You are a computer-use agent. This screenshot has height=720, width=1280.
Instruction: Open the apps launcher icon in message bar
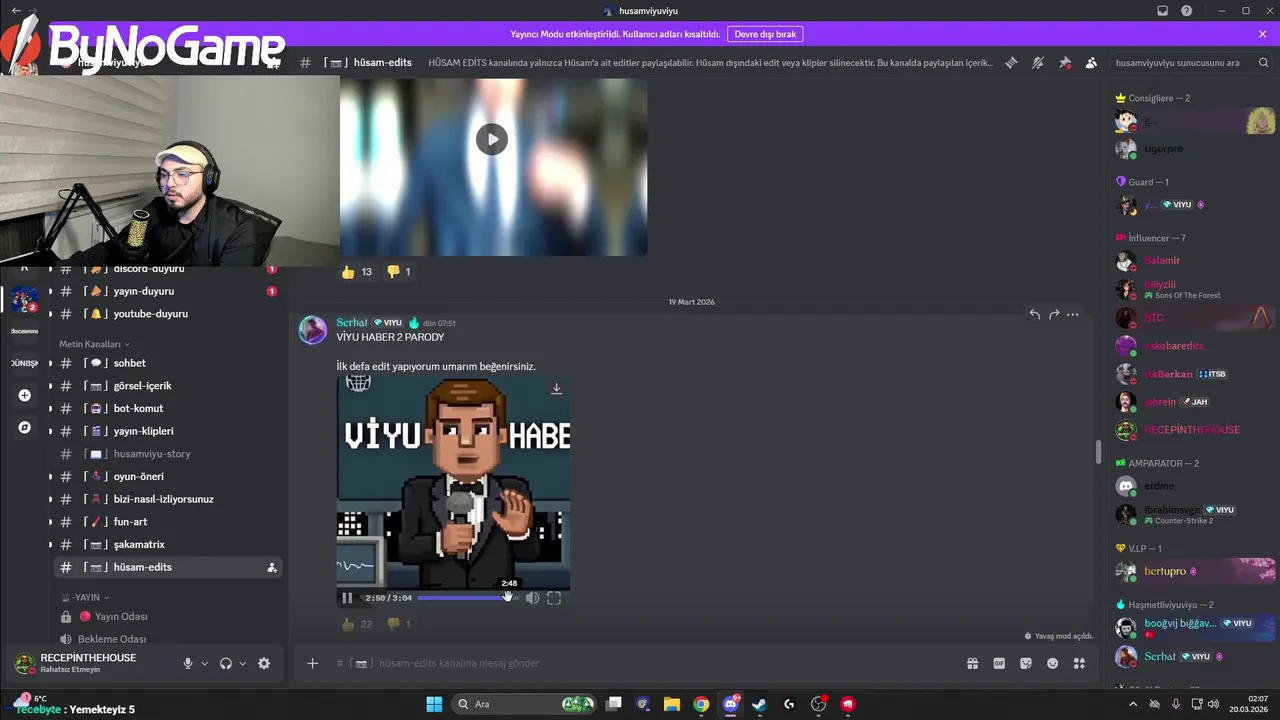(1079, 663)
